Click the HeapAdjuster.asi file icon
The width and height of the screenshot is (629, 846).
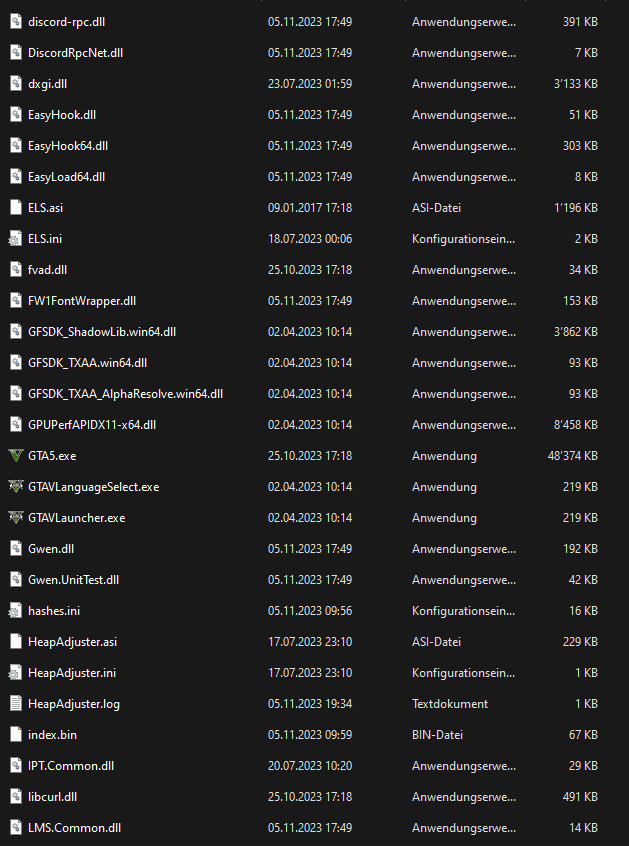coord(16,642)
